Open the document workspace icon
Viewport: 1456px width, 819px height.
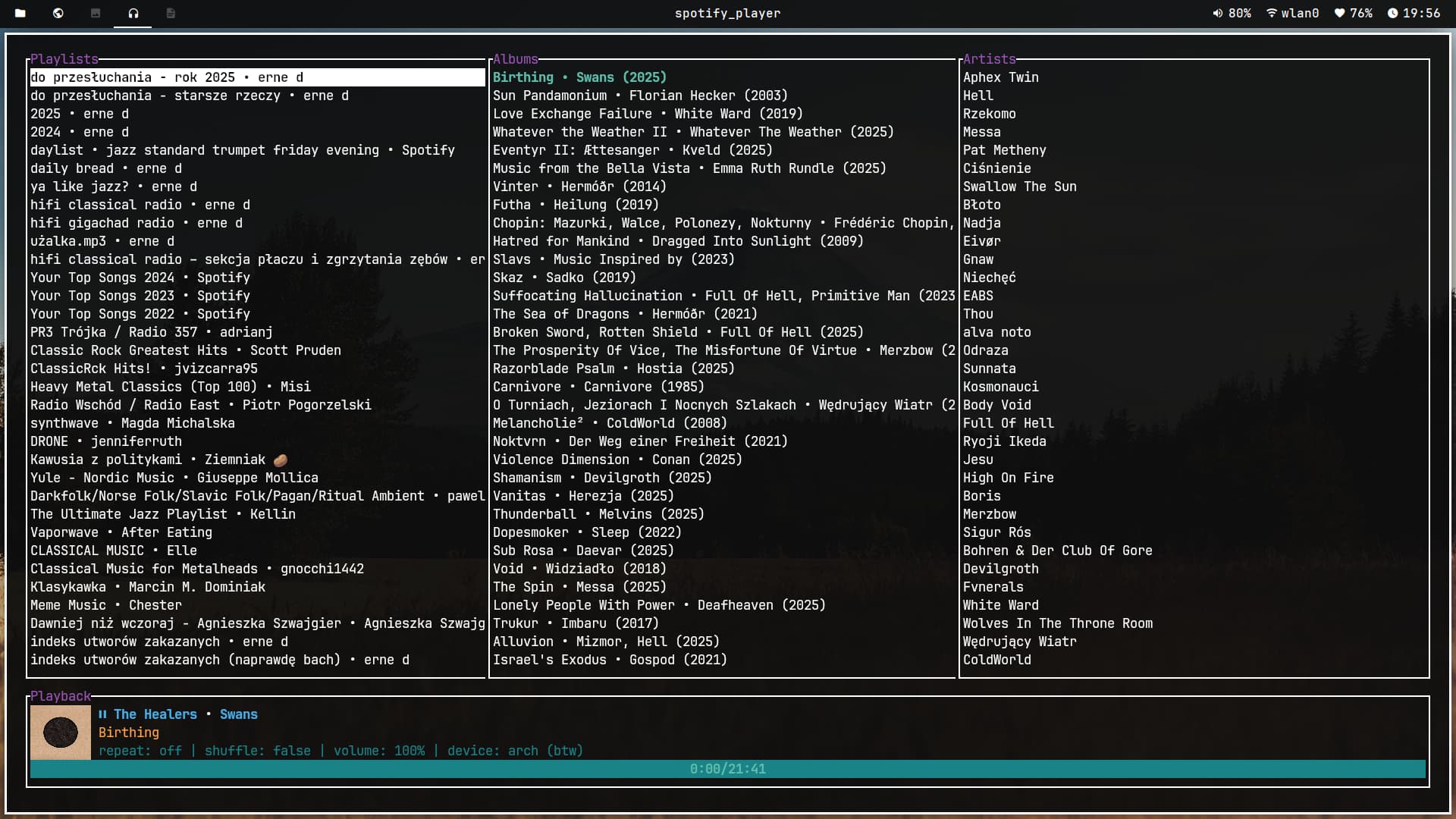click(x=171, y=13)
